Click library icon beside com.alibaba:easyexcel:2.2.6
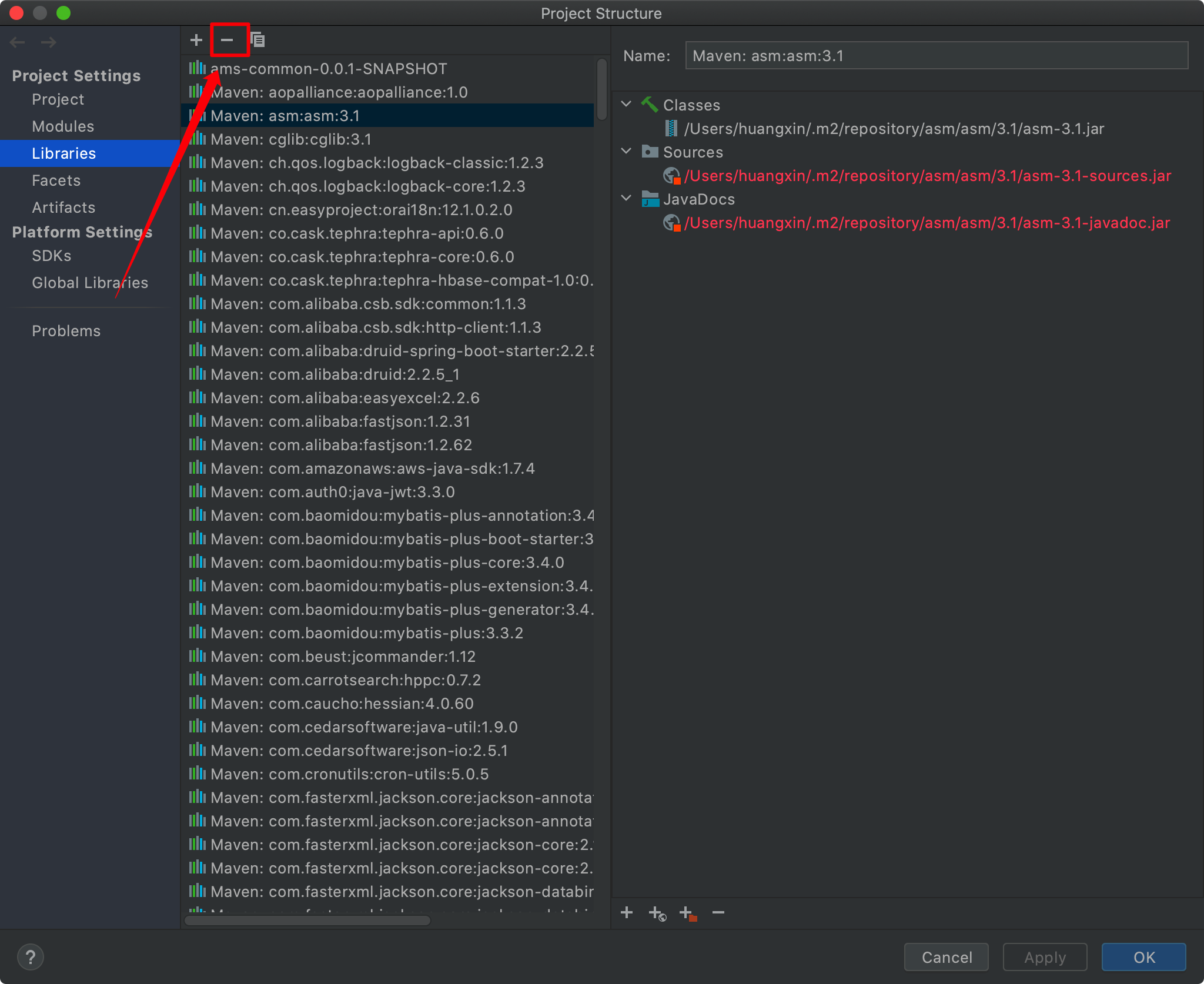The image size is (1204, 984). tap(198, 397)
